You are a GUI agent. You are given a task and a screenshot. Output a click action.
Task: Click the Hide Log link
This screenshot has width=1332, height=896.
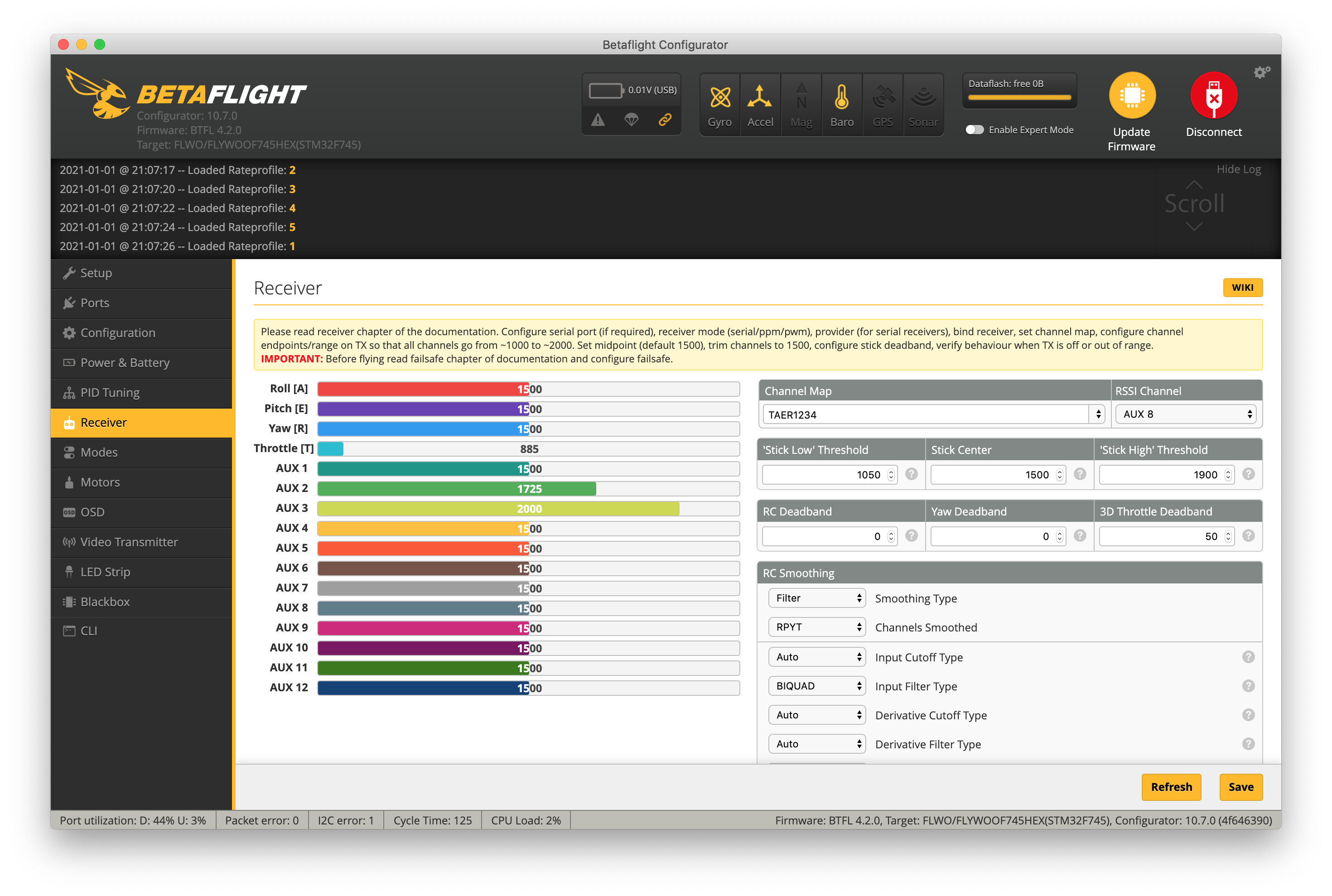1238,169
